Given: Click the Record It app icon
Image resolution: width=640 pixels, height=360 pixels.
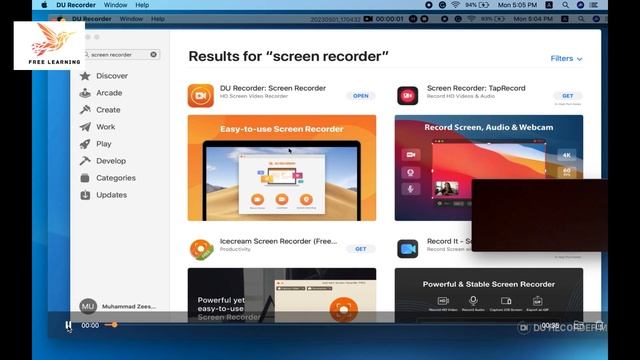Looking at the screenshot, I should tap(407, 249).
